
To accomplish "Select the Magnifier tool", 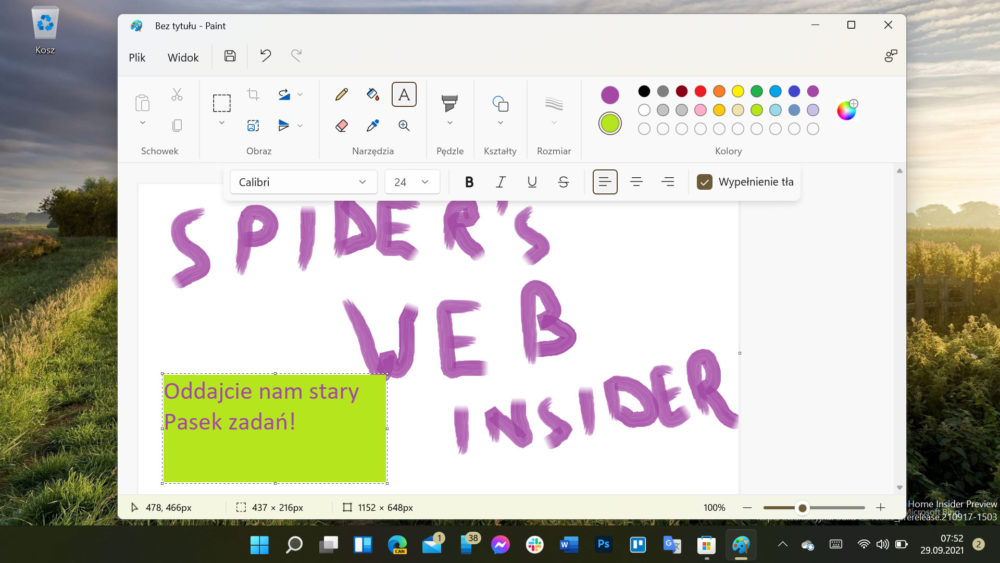I will point(404,126).
